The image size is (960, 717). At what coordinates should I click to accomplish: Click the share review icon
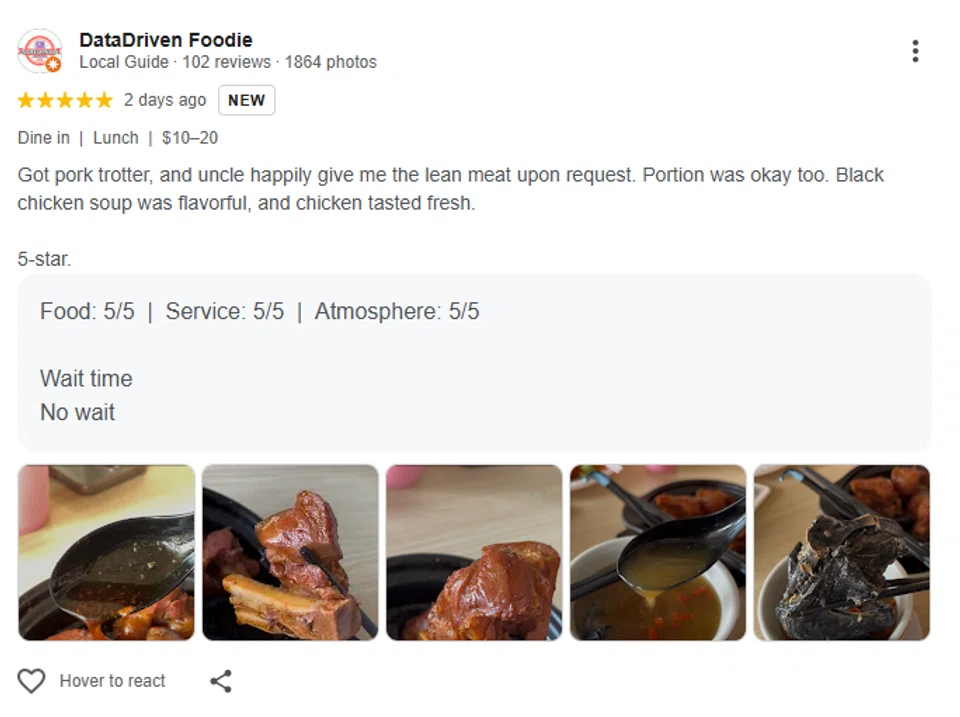[x=221, y=681]
